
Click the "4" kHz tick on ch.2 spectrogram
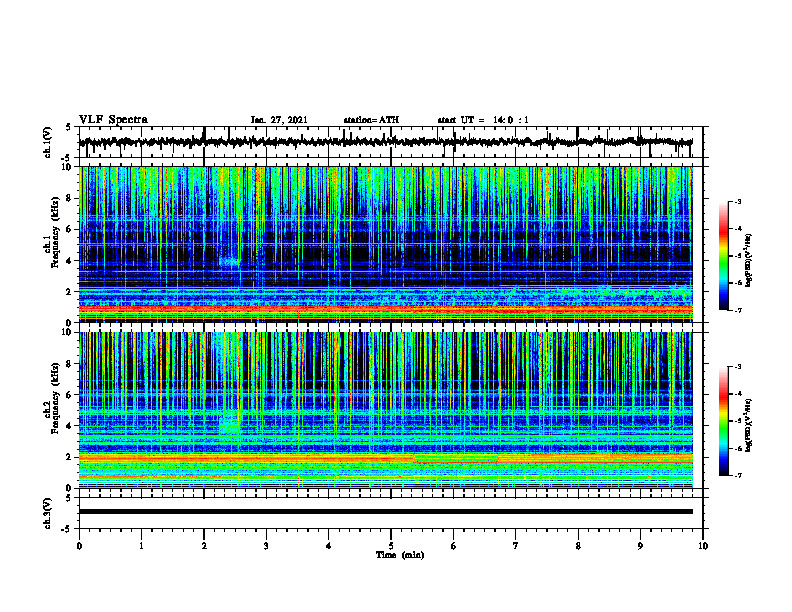pos(70,426)
